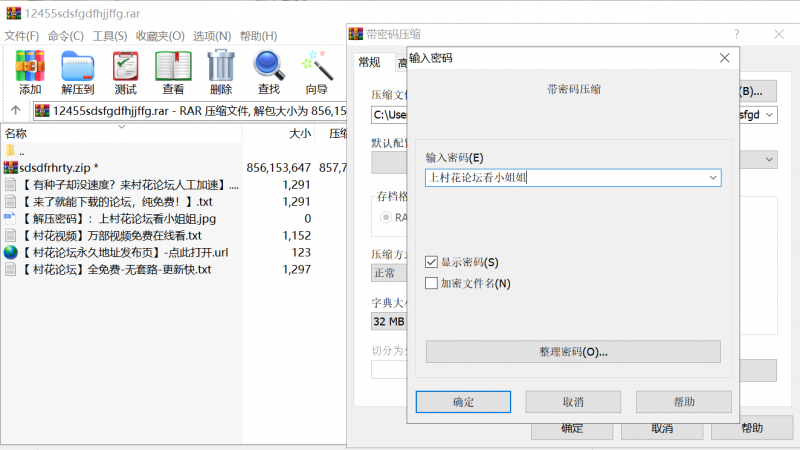Close the 输入密码 dialog
The height and width of the screenshot is (450, 800).
pyautogui.click(x=724, y=58)
